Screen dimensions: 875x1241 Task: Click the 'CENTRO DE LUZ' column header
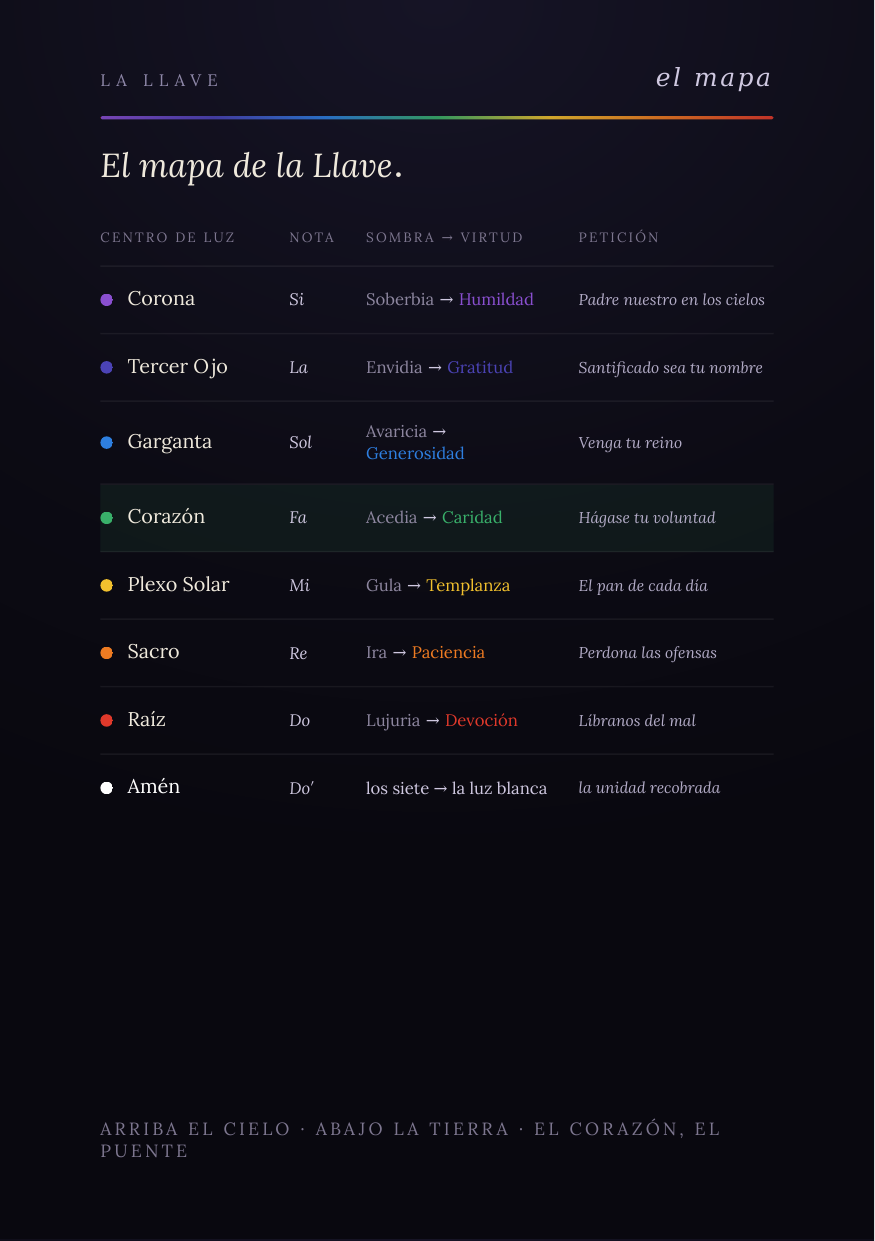(168, 237)
